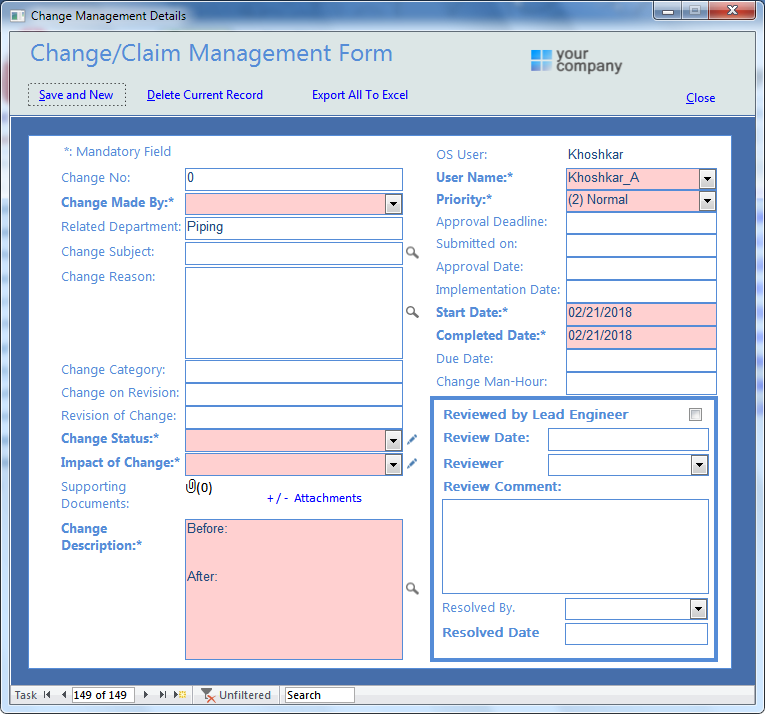Jump to last record navigation arrow
The image size is (765, 714).
click(x=162, y=694)
